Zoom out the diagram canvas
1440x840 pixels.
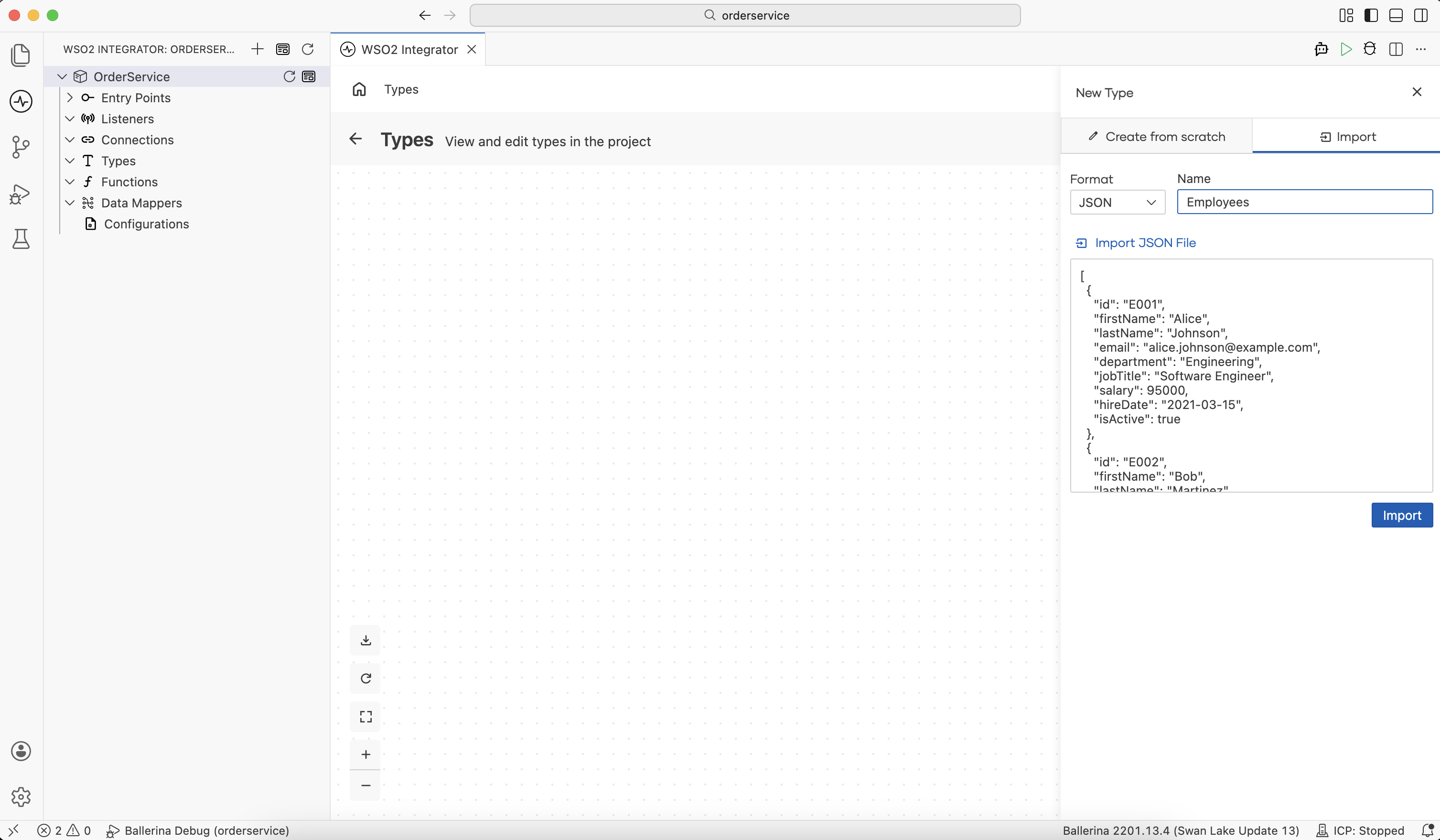click(365, 785)
